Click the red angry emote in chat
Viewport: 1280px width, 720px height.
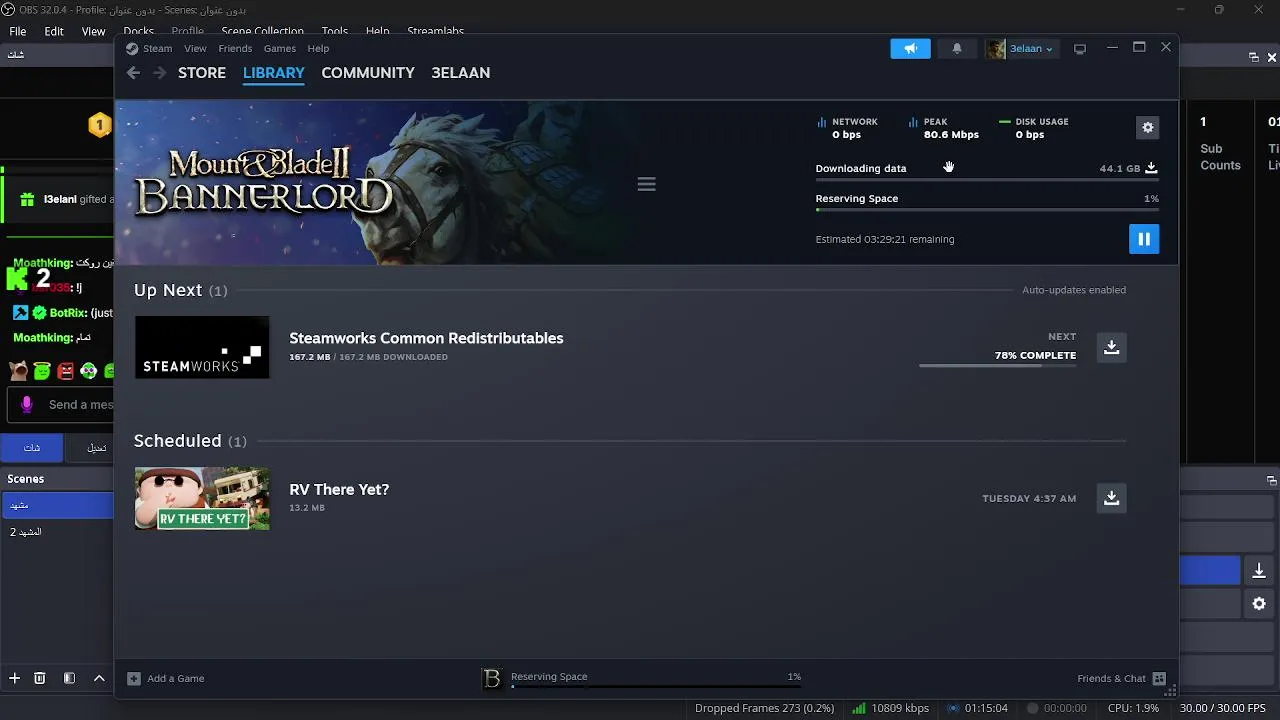pos(66,371)
